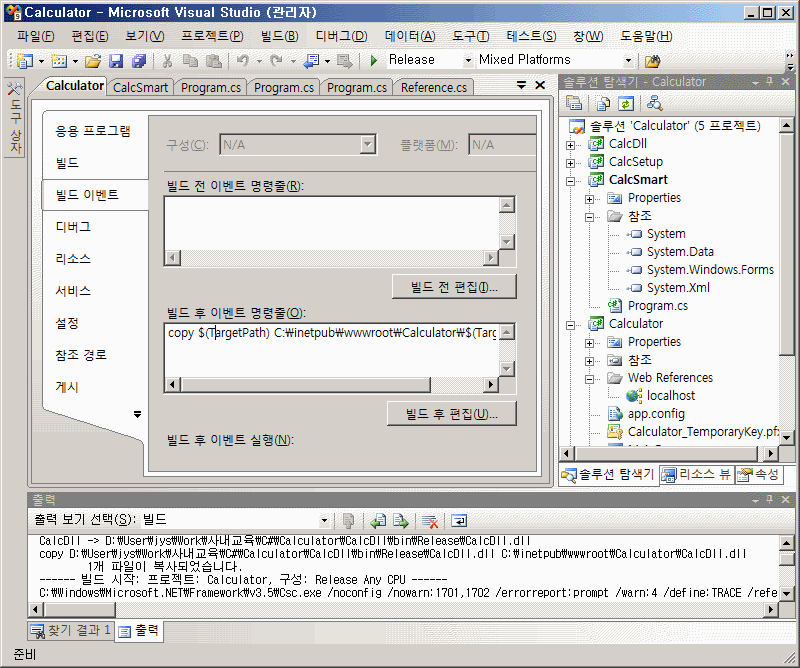Collapse the CalcSmart project node
Screen dimensions: 800x668
(570, 181)
